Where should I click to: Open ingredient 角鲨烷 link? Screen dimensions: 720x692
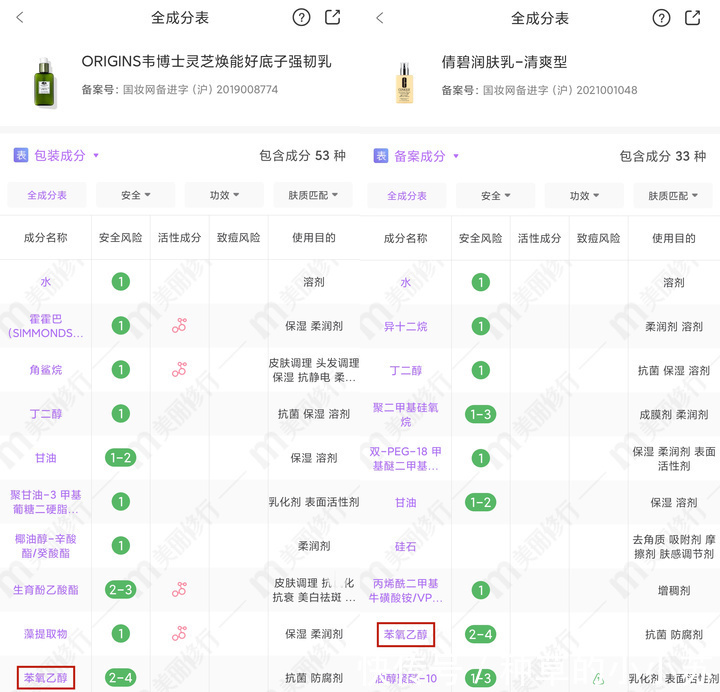(x=45, y=370)
